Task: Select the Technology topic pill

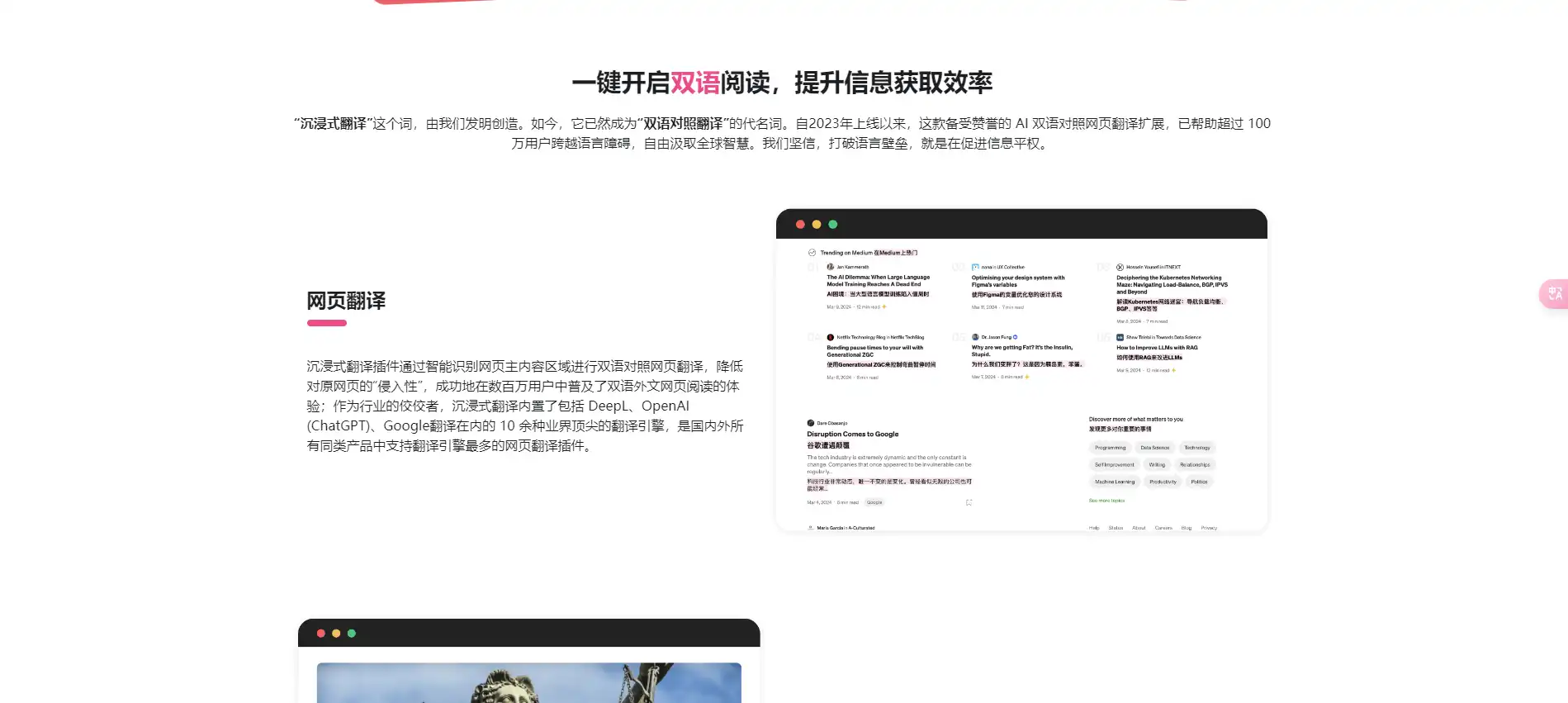Action: point(1197,448)
